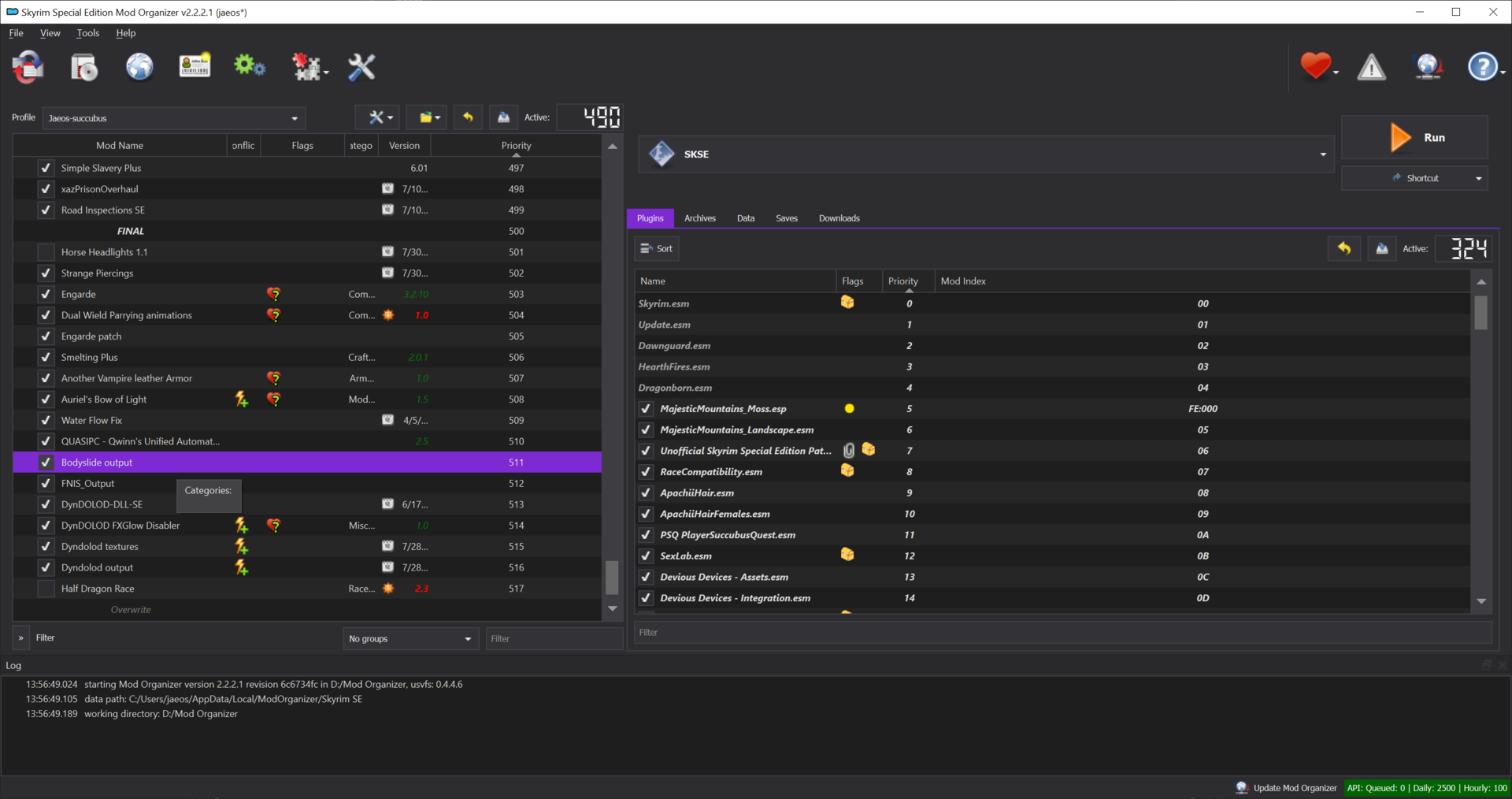1512x799 pixels.
Task: Enable the Half Dragon Race checkbox
Action: click(46, 589)
